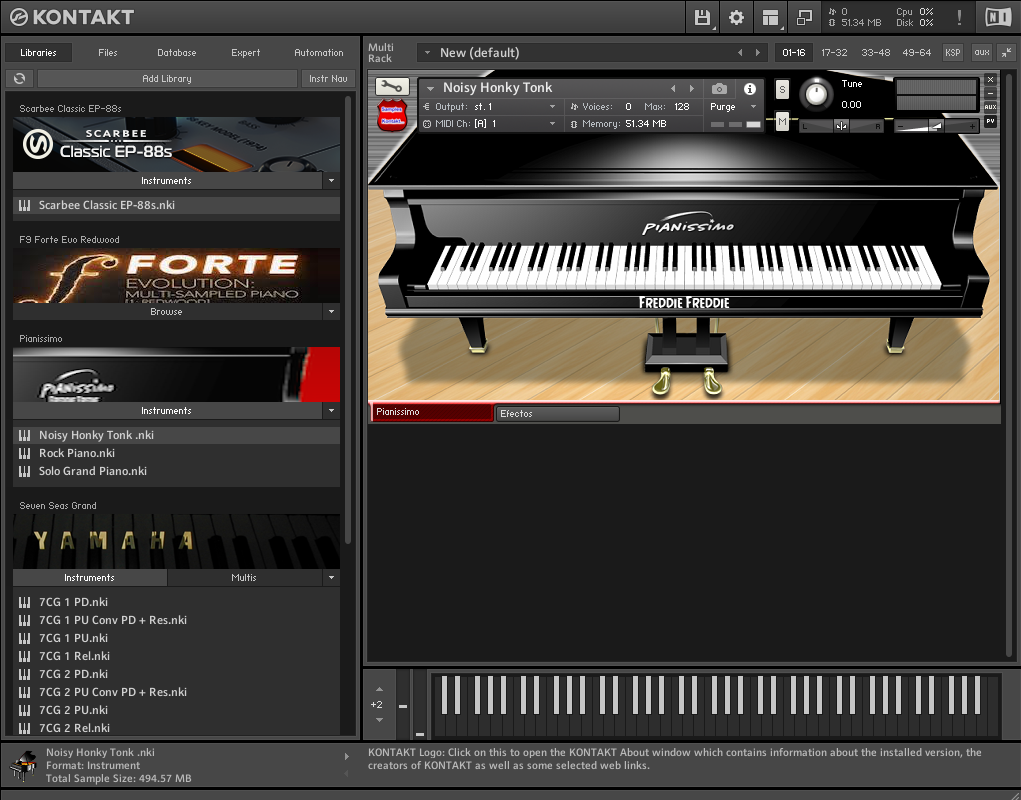Toggle the instrument AUX sends button
The height and width of the screenshot is (800, 1021).
click(990, 107)
